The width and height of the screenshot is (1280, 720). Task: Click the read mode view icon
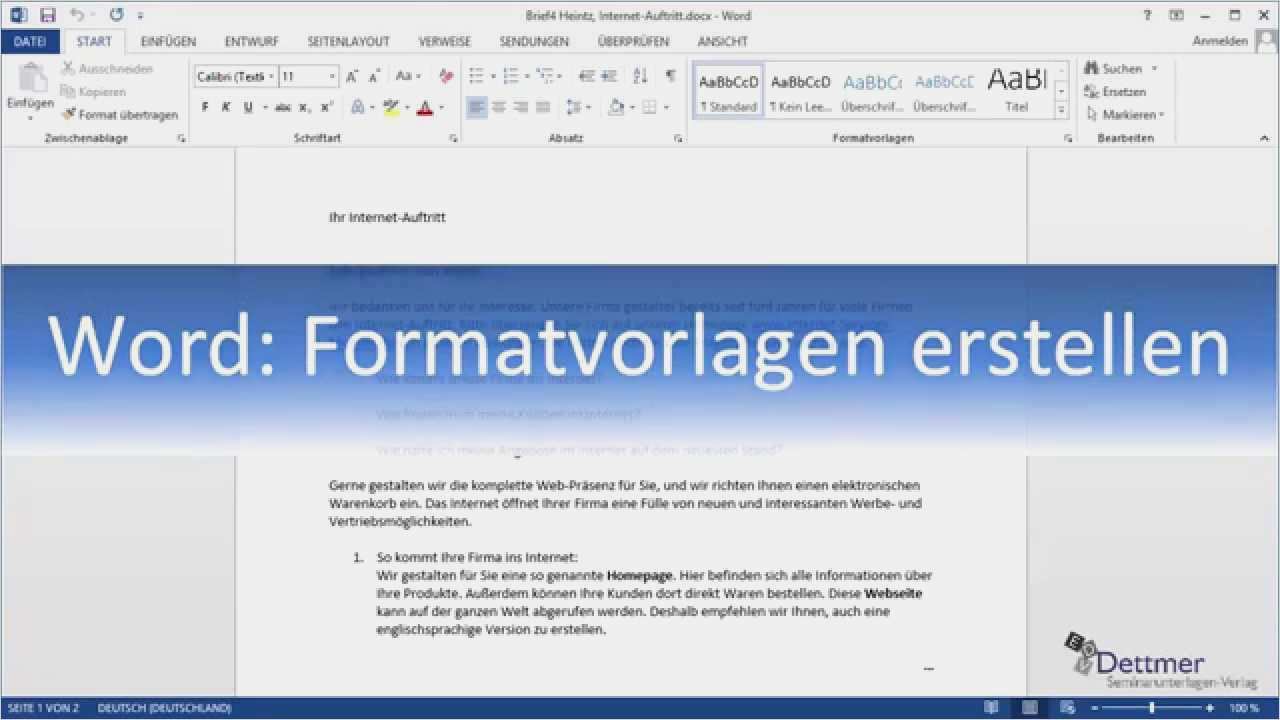(x=991, y=708)
